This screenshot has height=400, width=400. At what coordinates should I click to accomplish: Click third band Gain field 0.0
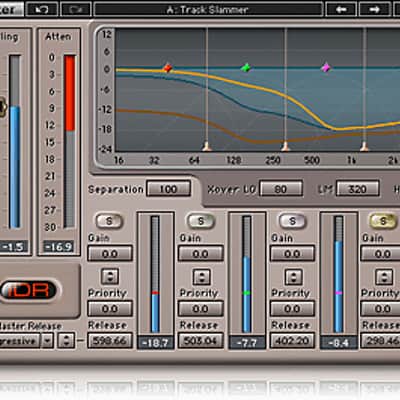(292, 254)
